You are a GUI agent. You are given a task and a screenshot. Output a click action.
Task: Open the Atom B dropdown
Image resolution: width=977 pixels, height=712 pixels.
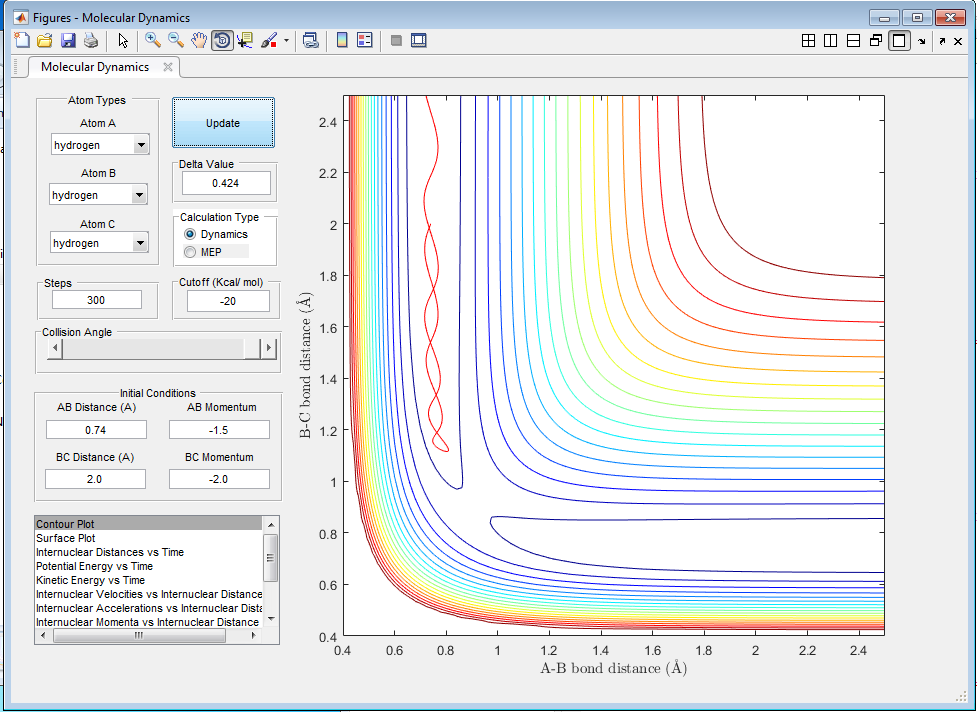point(140,195)
